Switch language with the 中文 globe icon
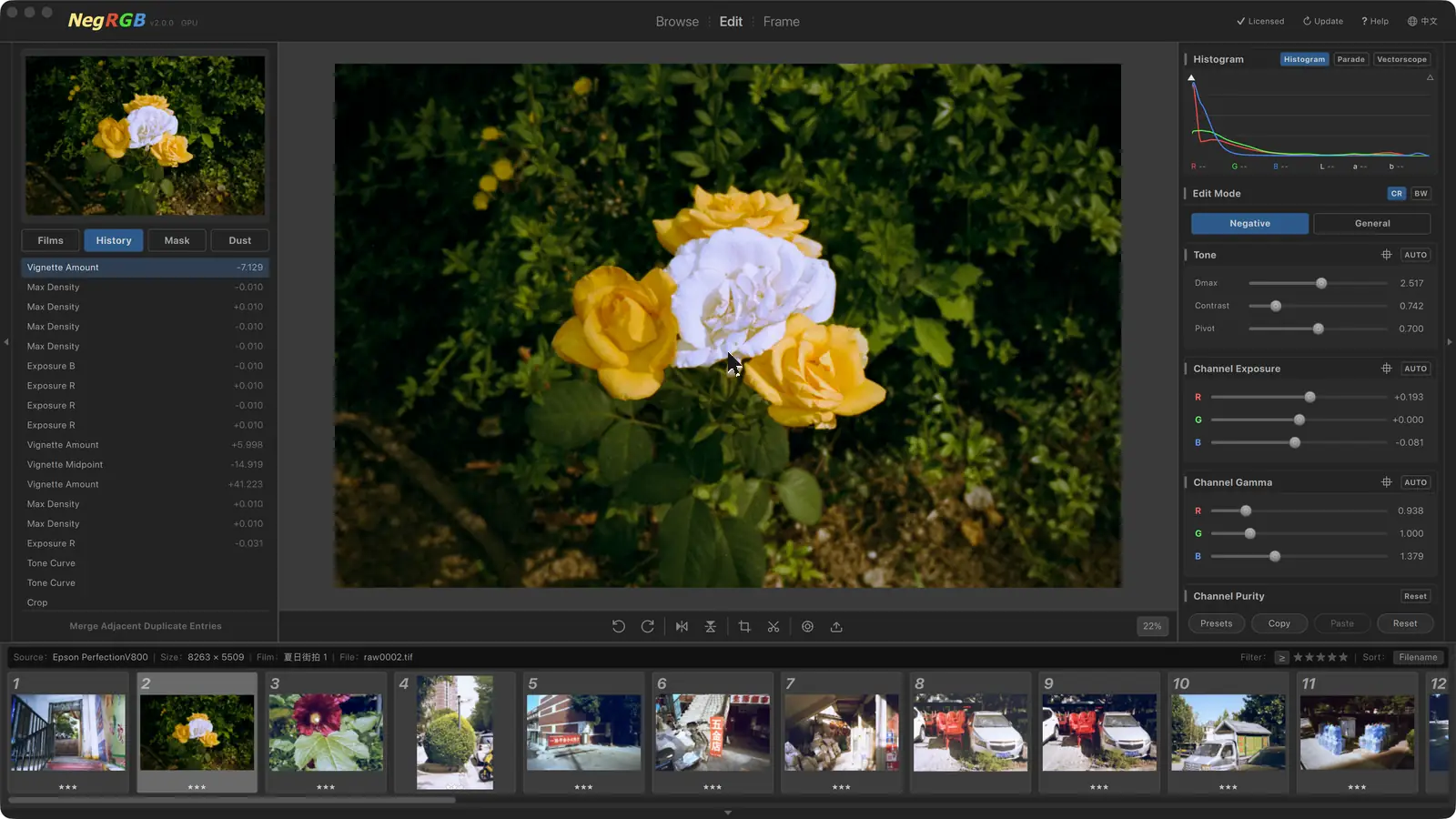Viewport: 1456px width, 819px height. [x=1422, y=21]
